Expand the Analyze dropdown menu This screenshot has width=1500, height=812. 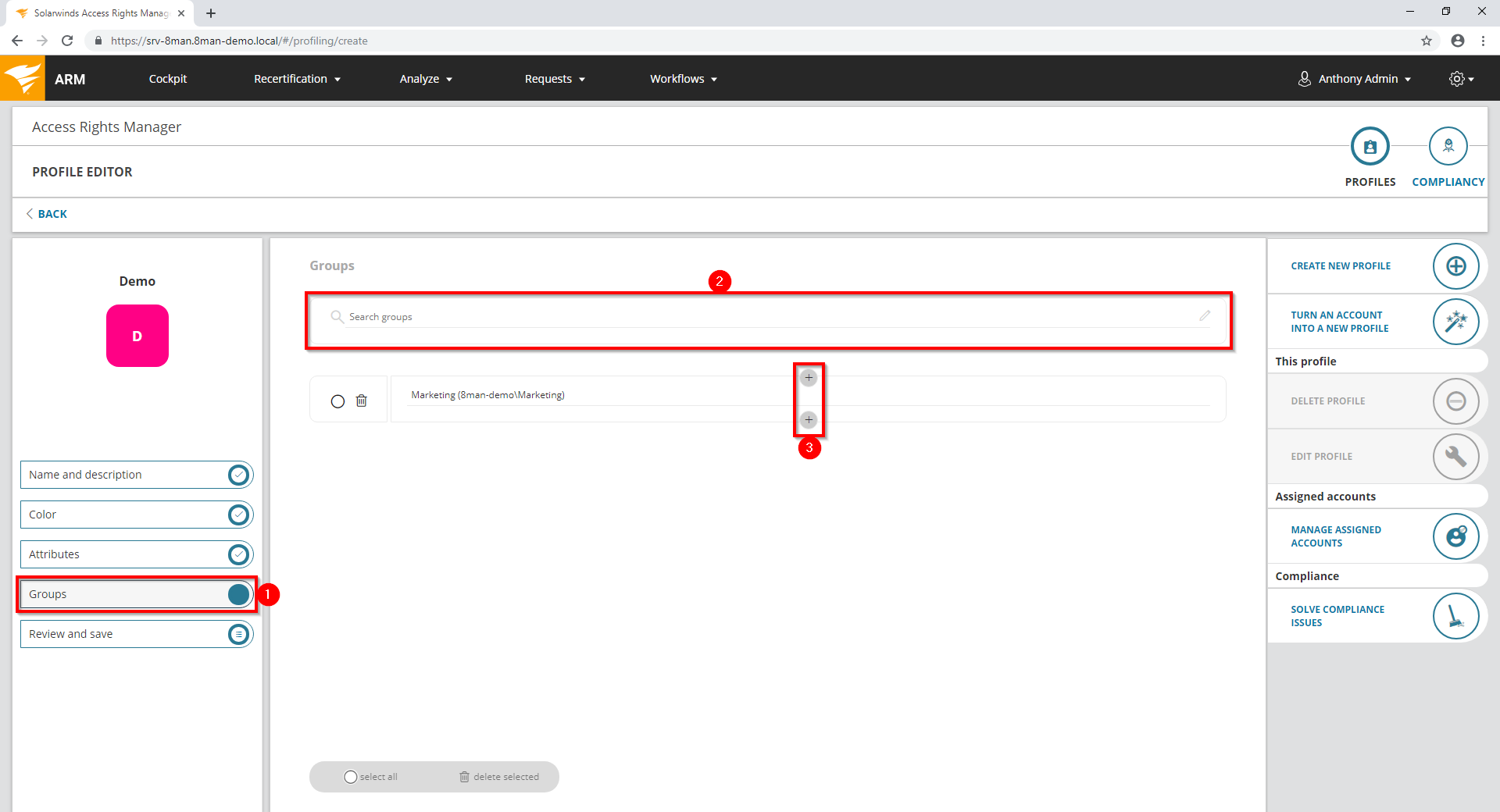pos(426,79)
